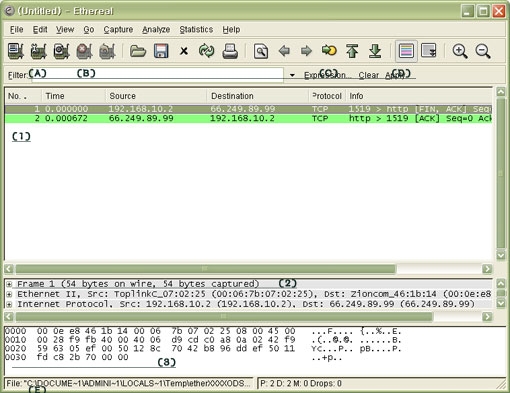Open the Analyze menu

click(156, 30)
